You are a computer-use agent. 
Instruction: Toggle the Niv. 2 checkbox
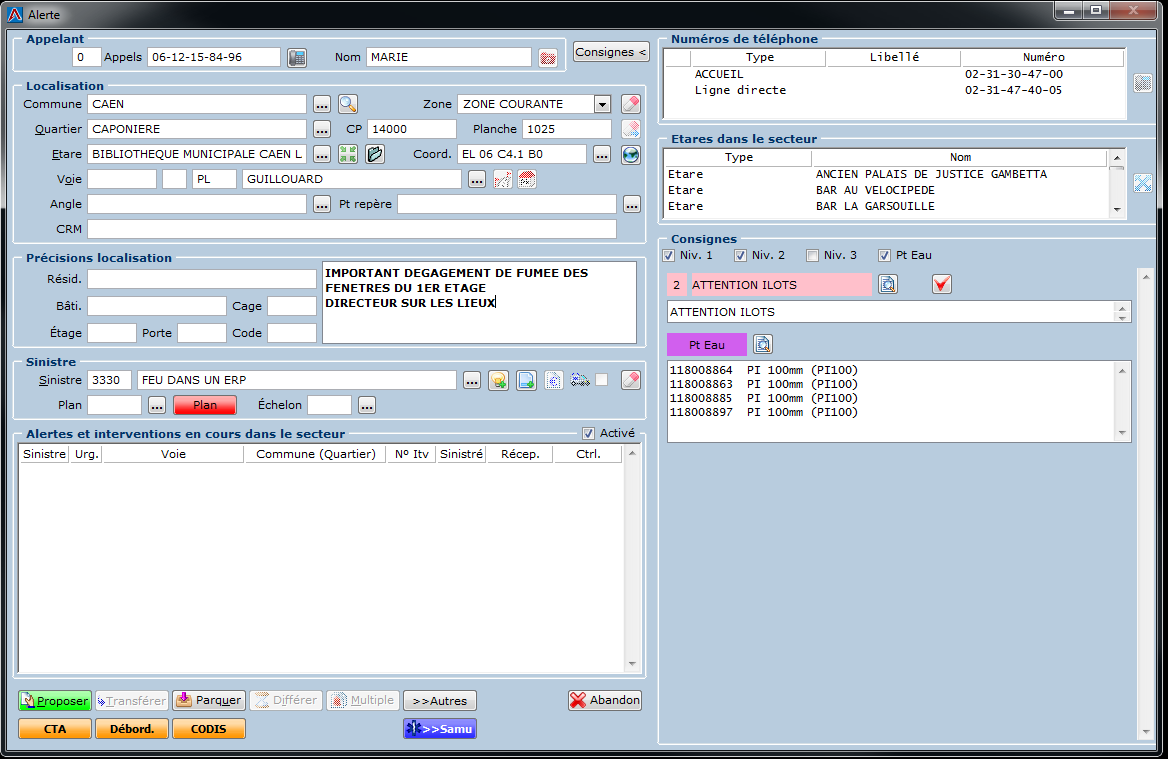pyautogui.click(x=740, y=255)
